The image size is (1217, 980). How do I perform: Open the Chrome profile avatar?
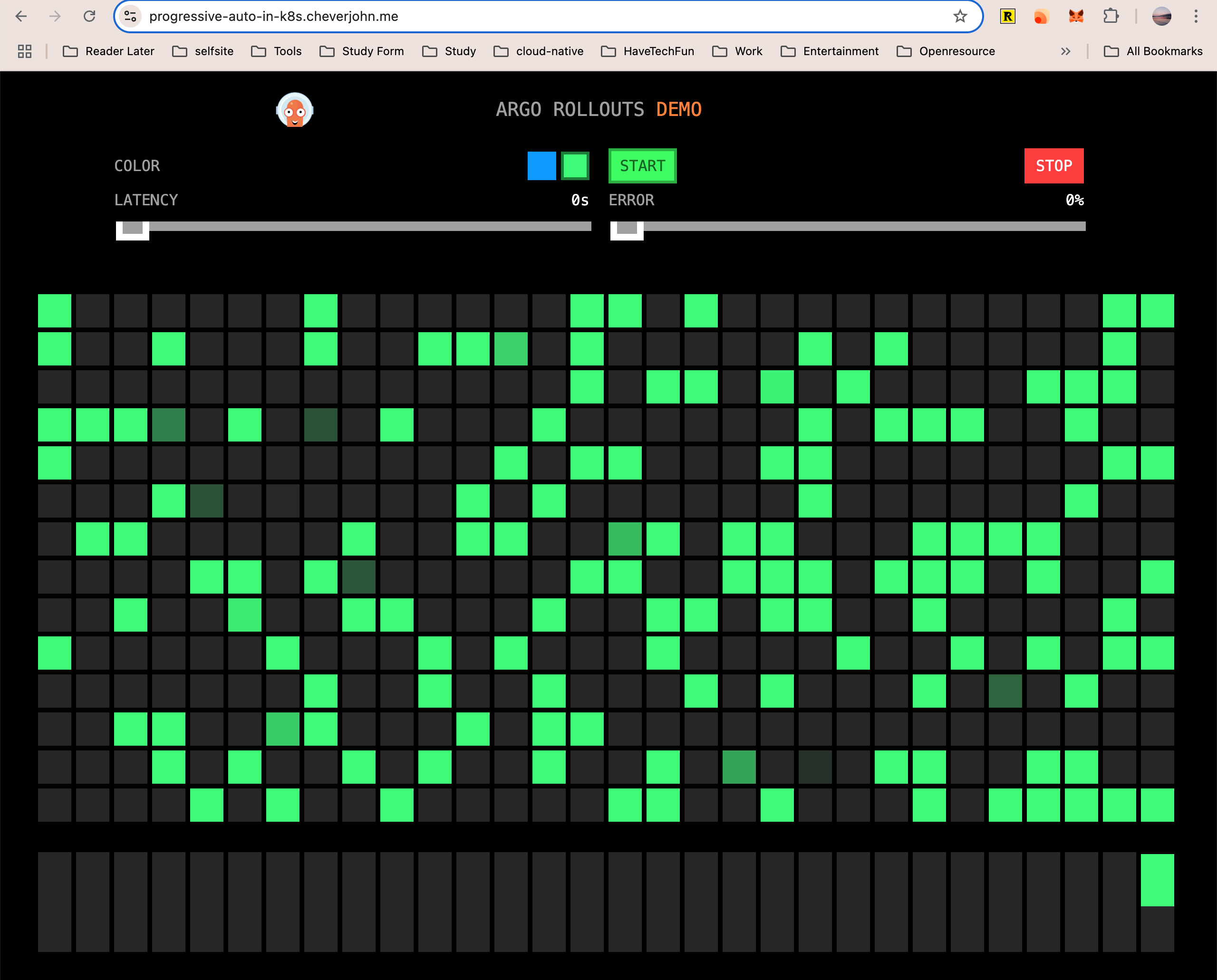[1162, 16]
